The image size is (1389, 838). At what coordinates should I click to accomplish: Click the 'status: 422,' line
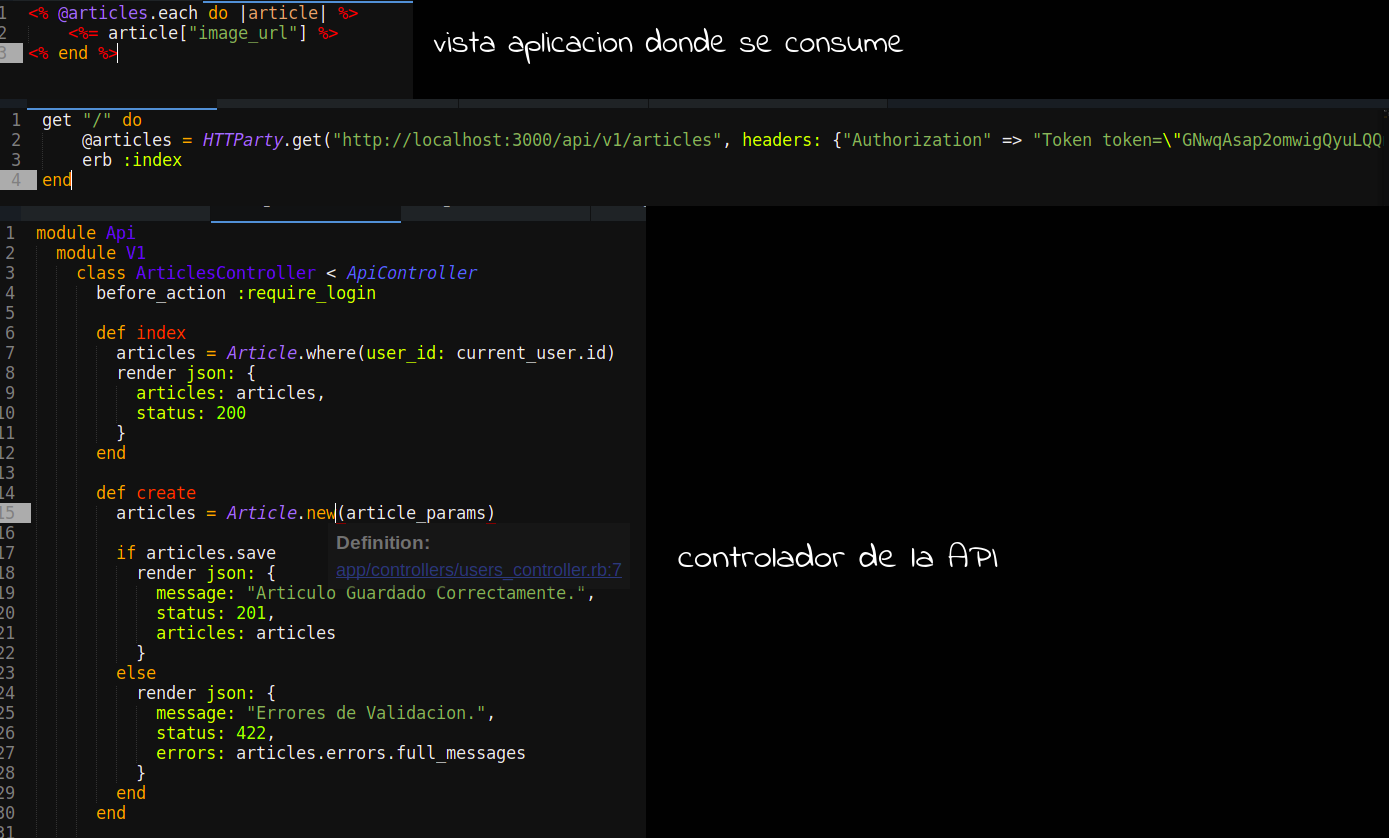click(216, 733)
